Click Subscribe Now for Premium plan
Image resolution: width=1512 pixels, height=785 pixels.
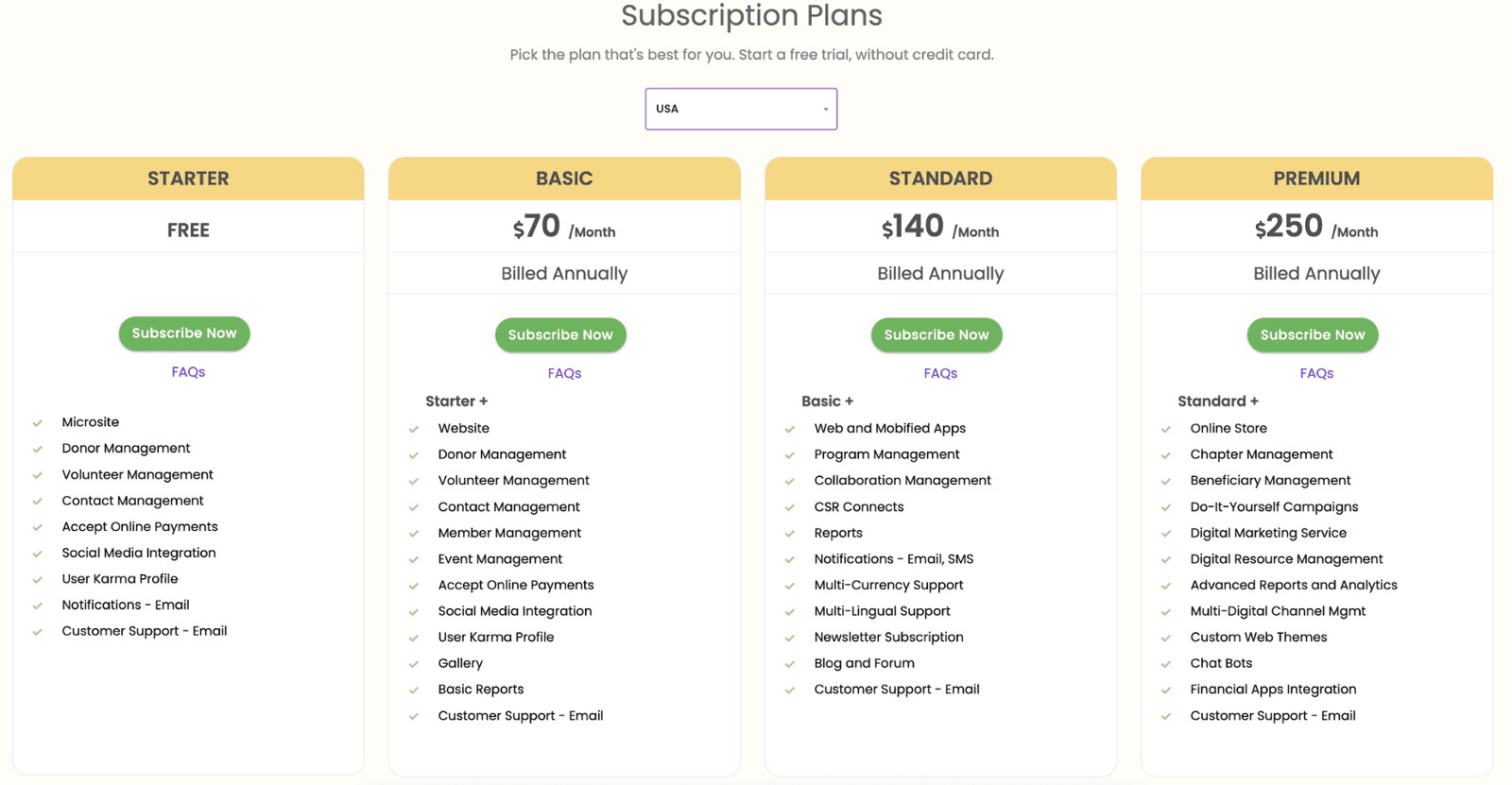(x=1313, y=335)
